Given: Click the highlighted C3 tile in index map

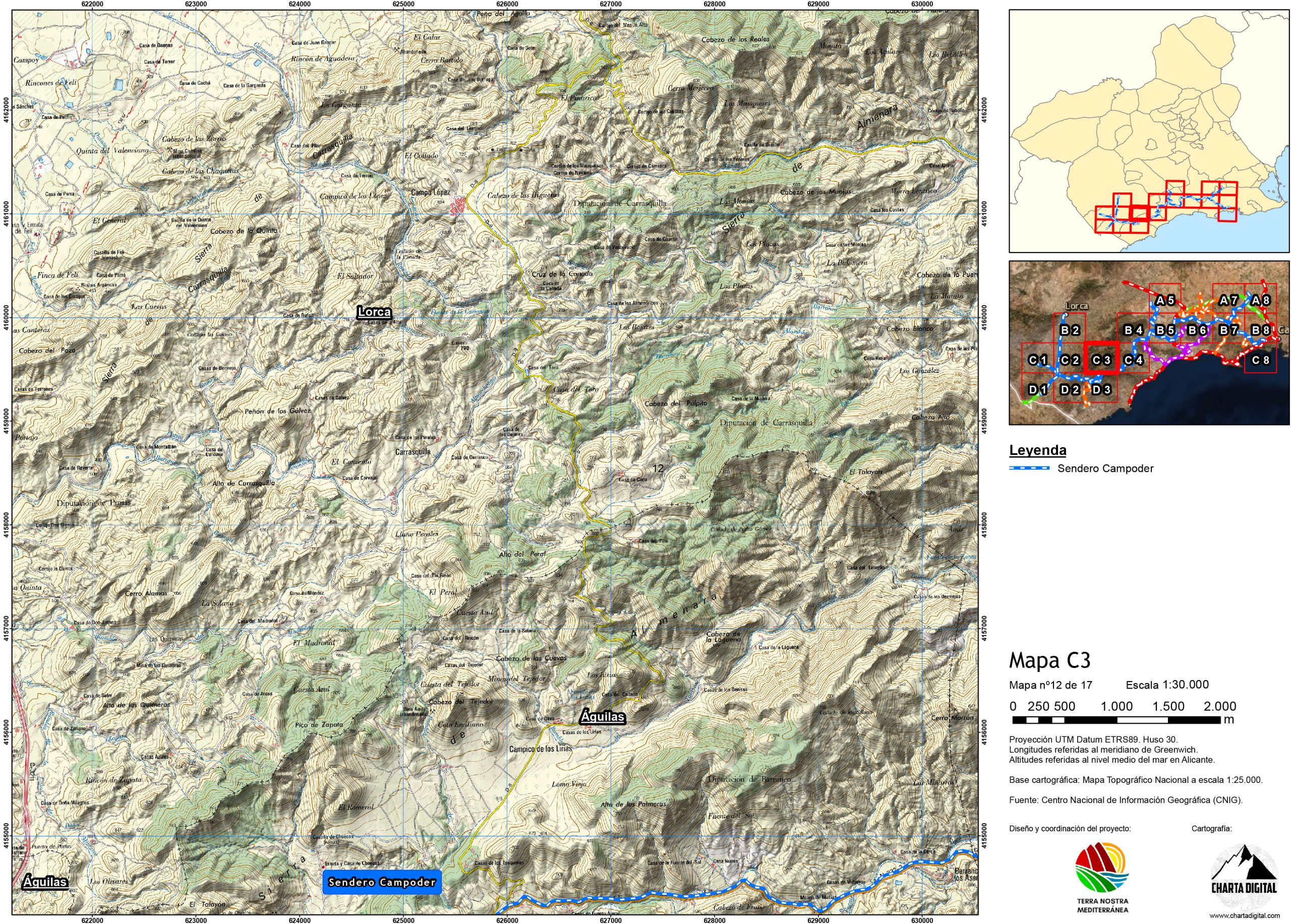Looking at the screenshot, I should tap(1101, 359).
